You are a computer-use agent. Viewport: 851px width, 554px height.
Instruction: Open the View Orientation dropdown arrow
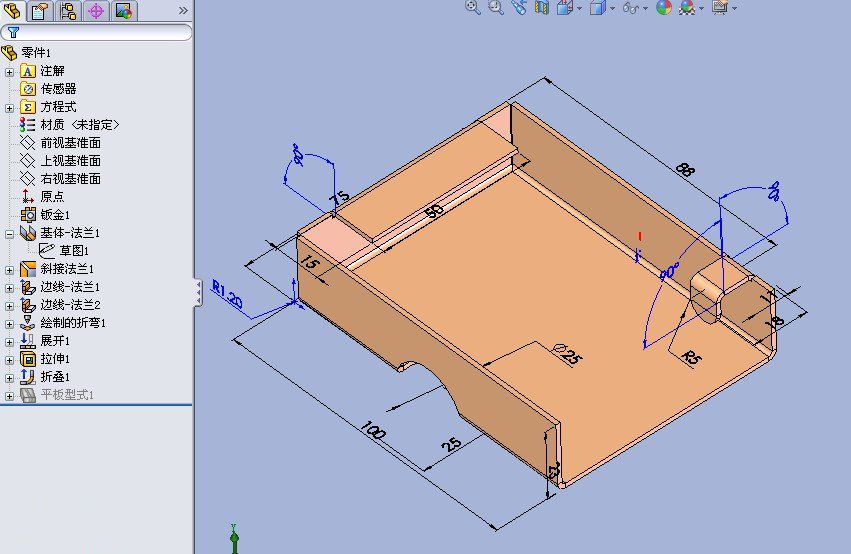point(579,9)
